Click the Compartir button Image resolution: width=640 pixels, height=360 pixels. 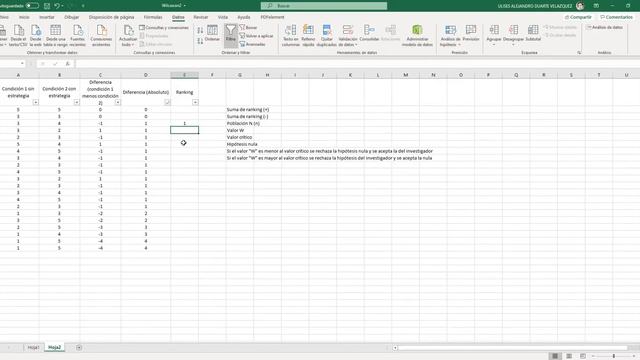[578, 17]
